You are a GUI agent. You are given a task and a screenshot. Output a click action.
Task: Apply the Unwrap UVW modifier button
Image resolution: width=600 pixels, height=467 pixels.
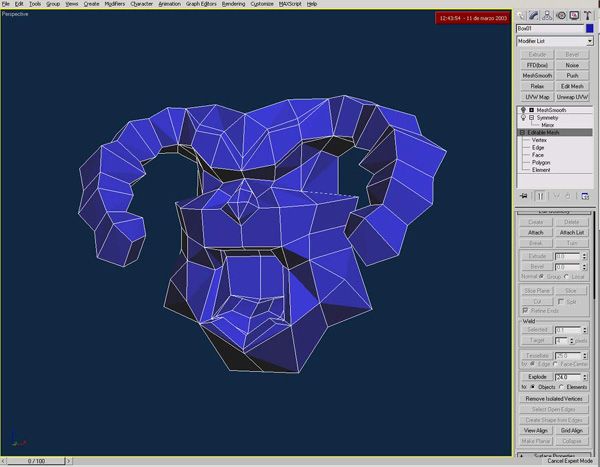[x=572, y=97]
